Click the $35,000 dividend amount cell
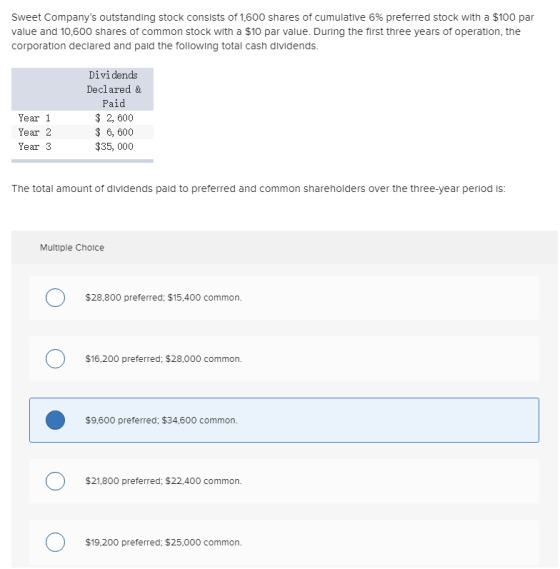 pos(114,146)
